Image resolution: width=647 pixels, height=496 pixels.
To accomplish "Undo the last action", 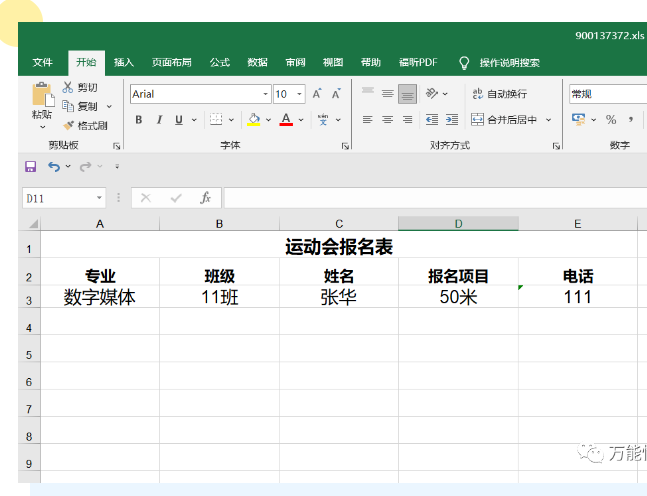I will coord(54,166).
